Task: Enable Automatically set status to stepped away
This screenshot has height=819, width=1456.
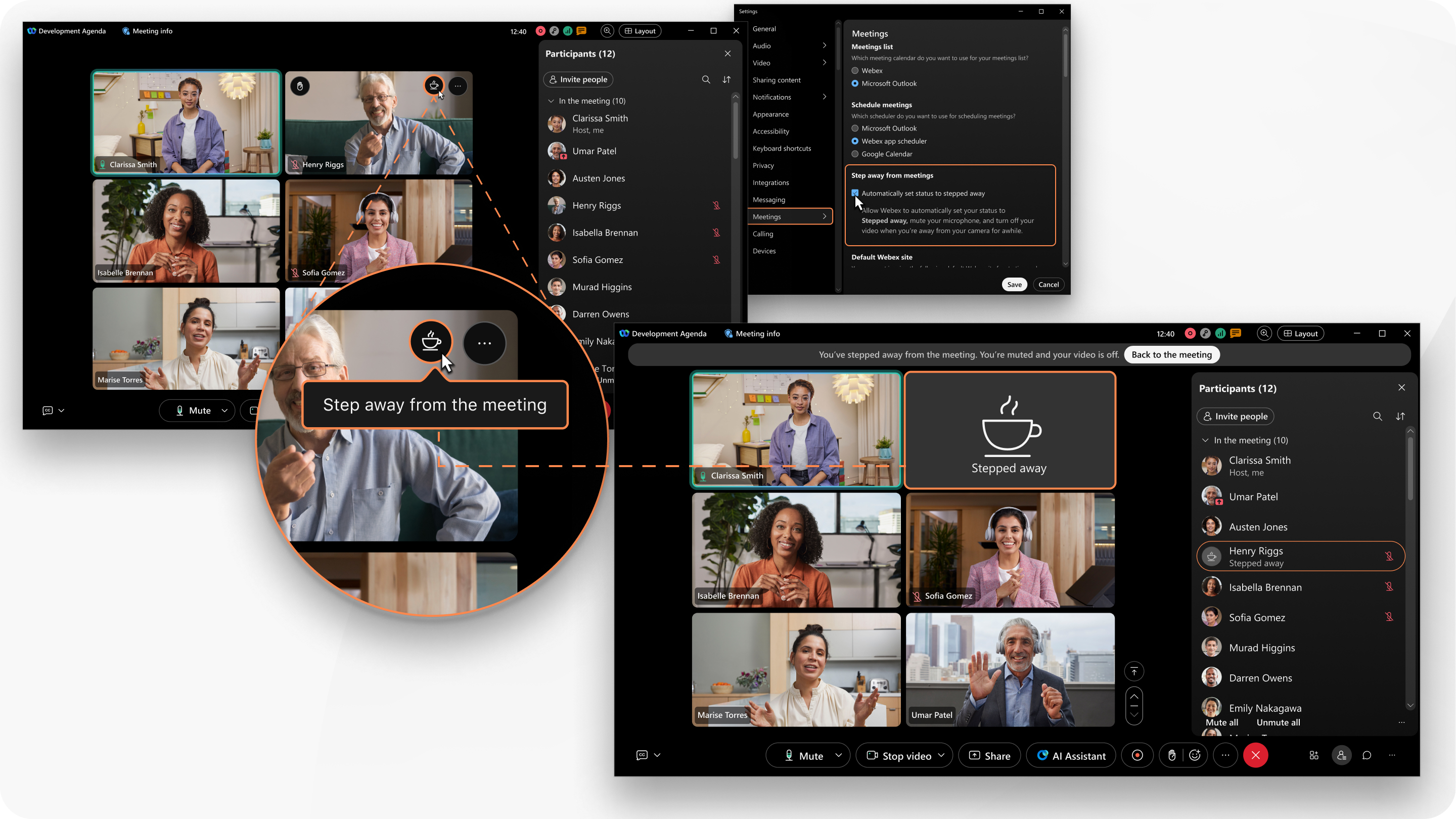Action: click(855, 192)
